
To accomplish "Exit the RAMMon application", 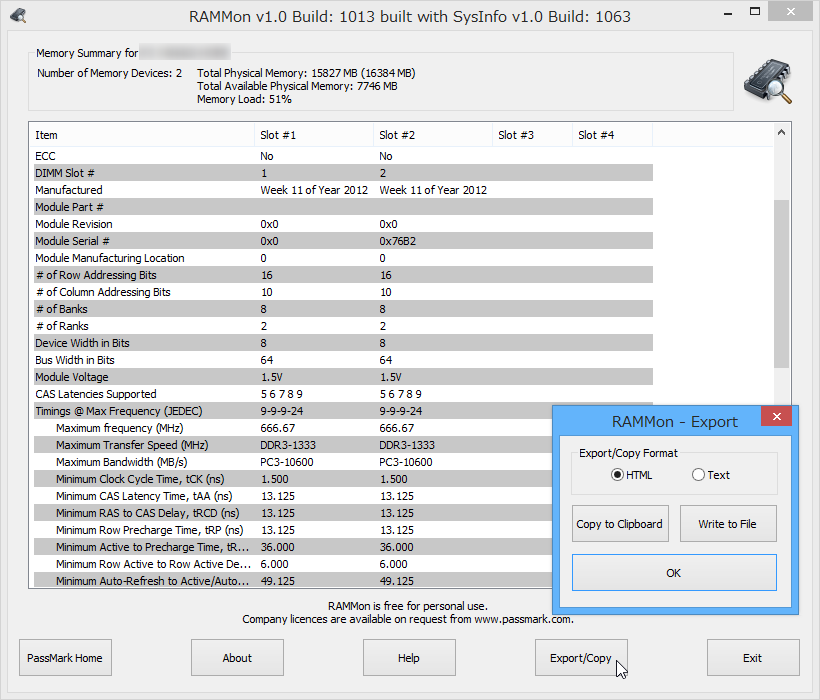I will 753,658.
